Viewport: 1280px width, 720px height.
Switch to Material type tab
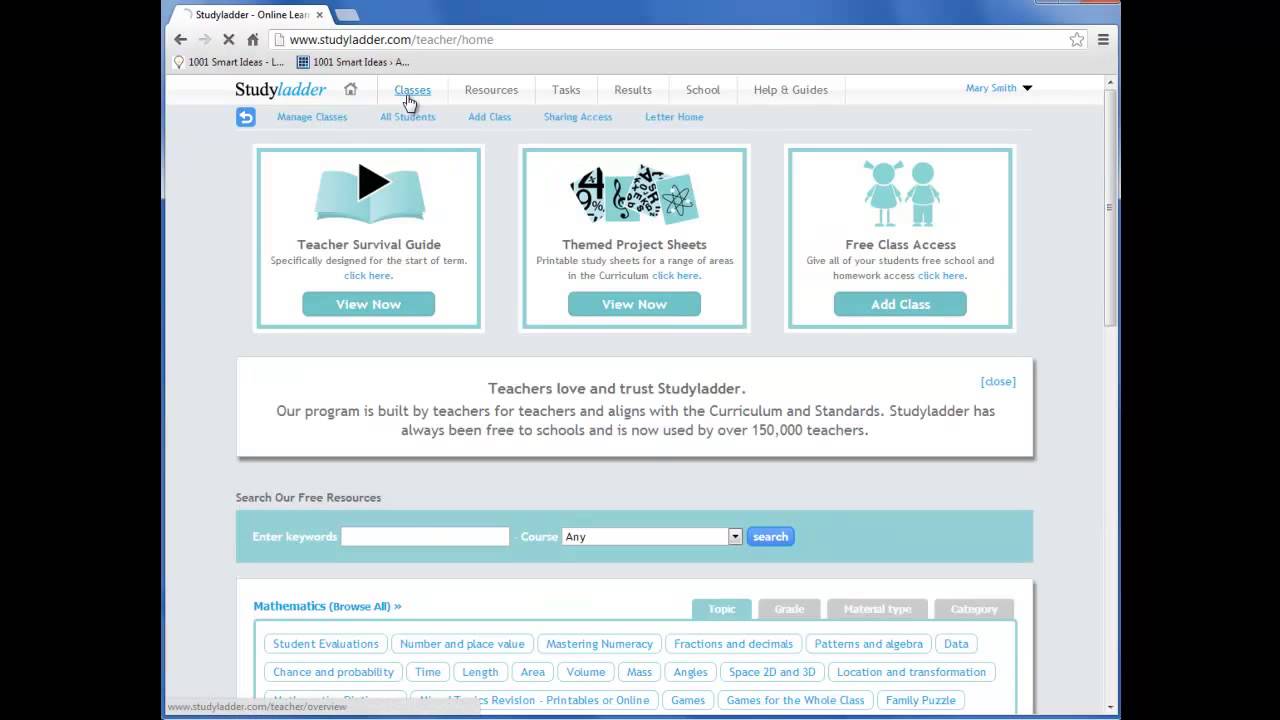[877, 609]
